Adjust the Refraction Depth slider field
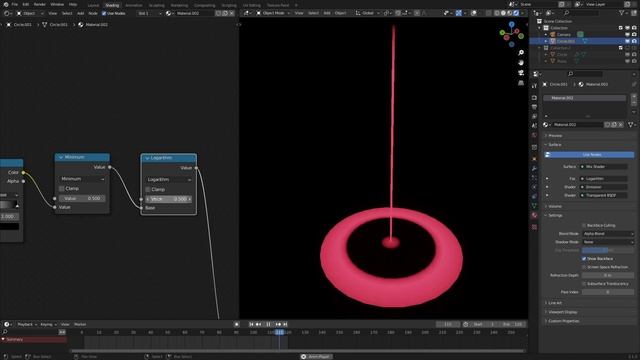 (607, 276)
